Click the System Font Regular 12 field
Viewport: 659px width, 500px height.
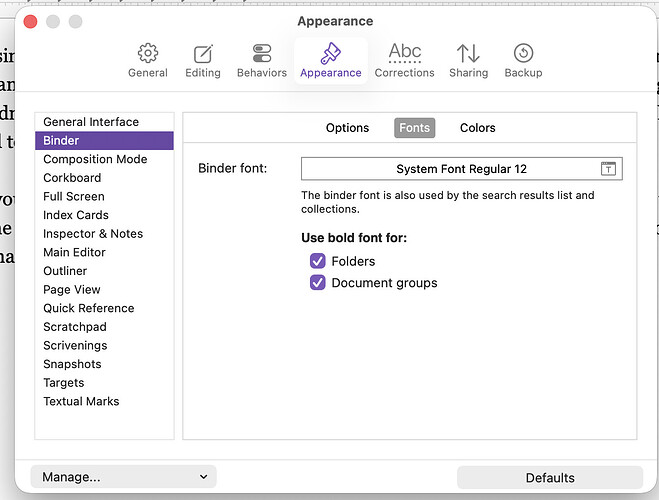pyautogui.click(x=461, y=168)
